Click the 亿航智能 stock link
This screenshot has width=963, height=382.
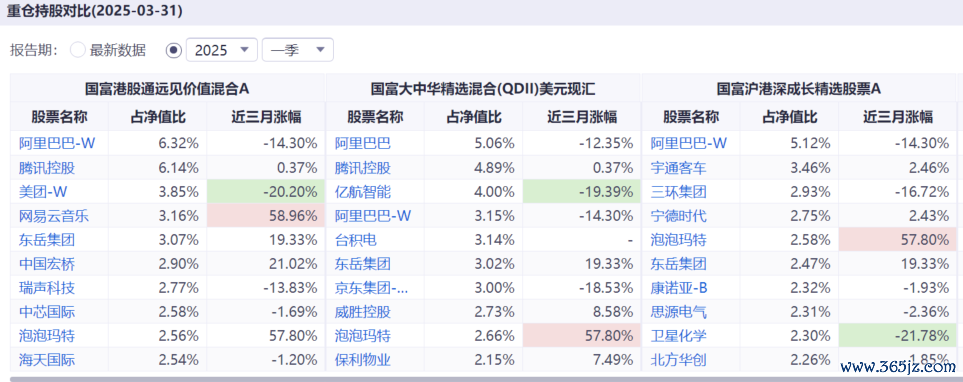[362, 192]
